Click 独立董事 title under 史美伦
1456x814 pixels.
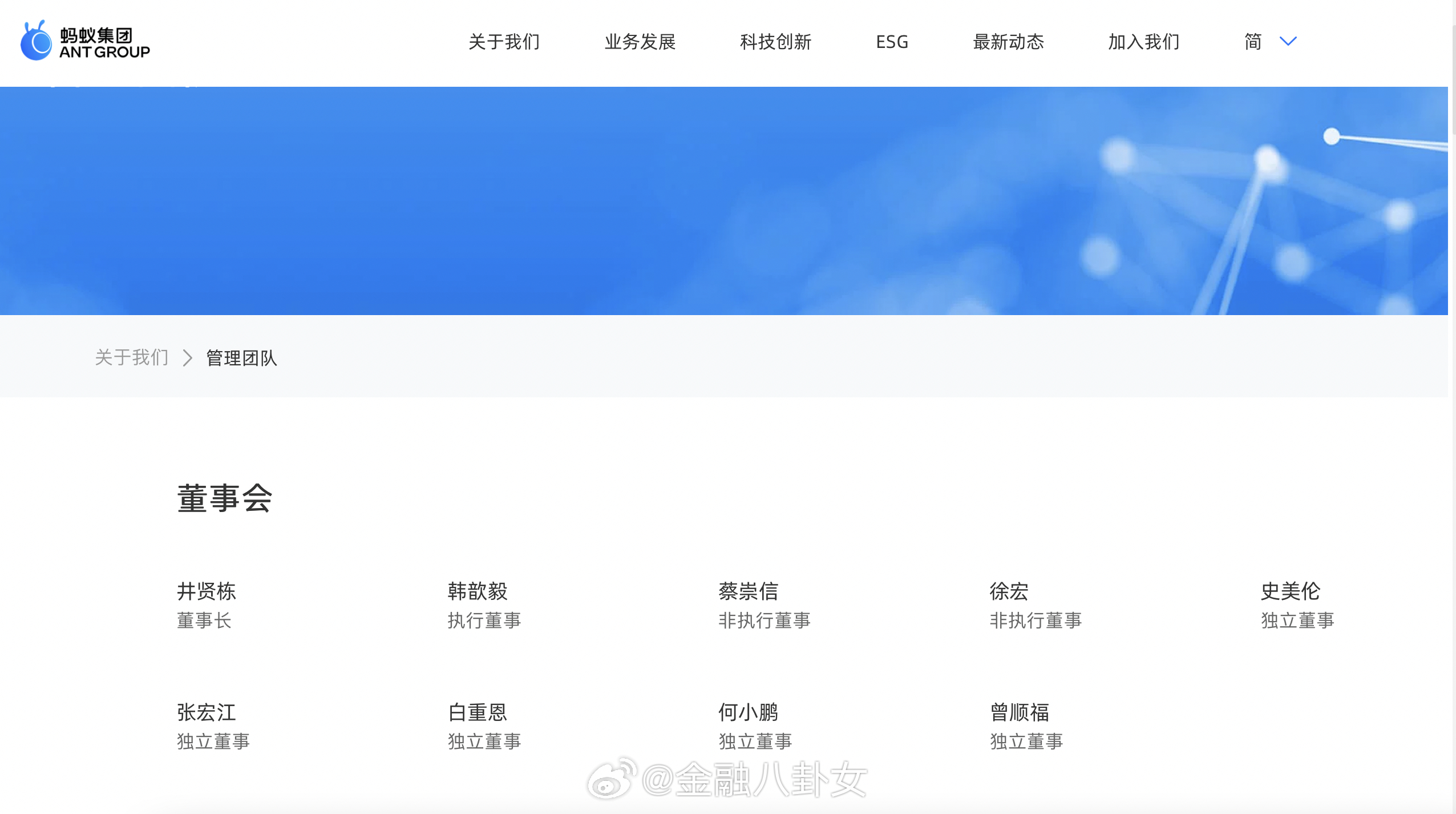[1297, 620]
